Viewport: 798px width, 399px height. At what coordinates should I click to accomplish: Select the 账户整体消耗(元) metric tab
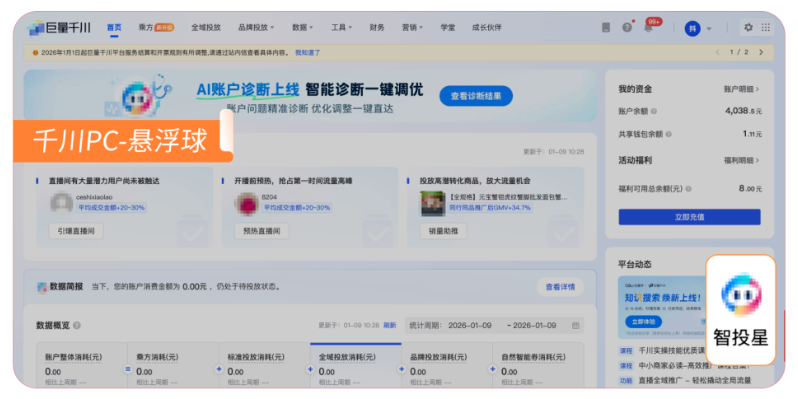[81, 366]
